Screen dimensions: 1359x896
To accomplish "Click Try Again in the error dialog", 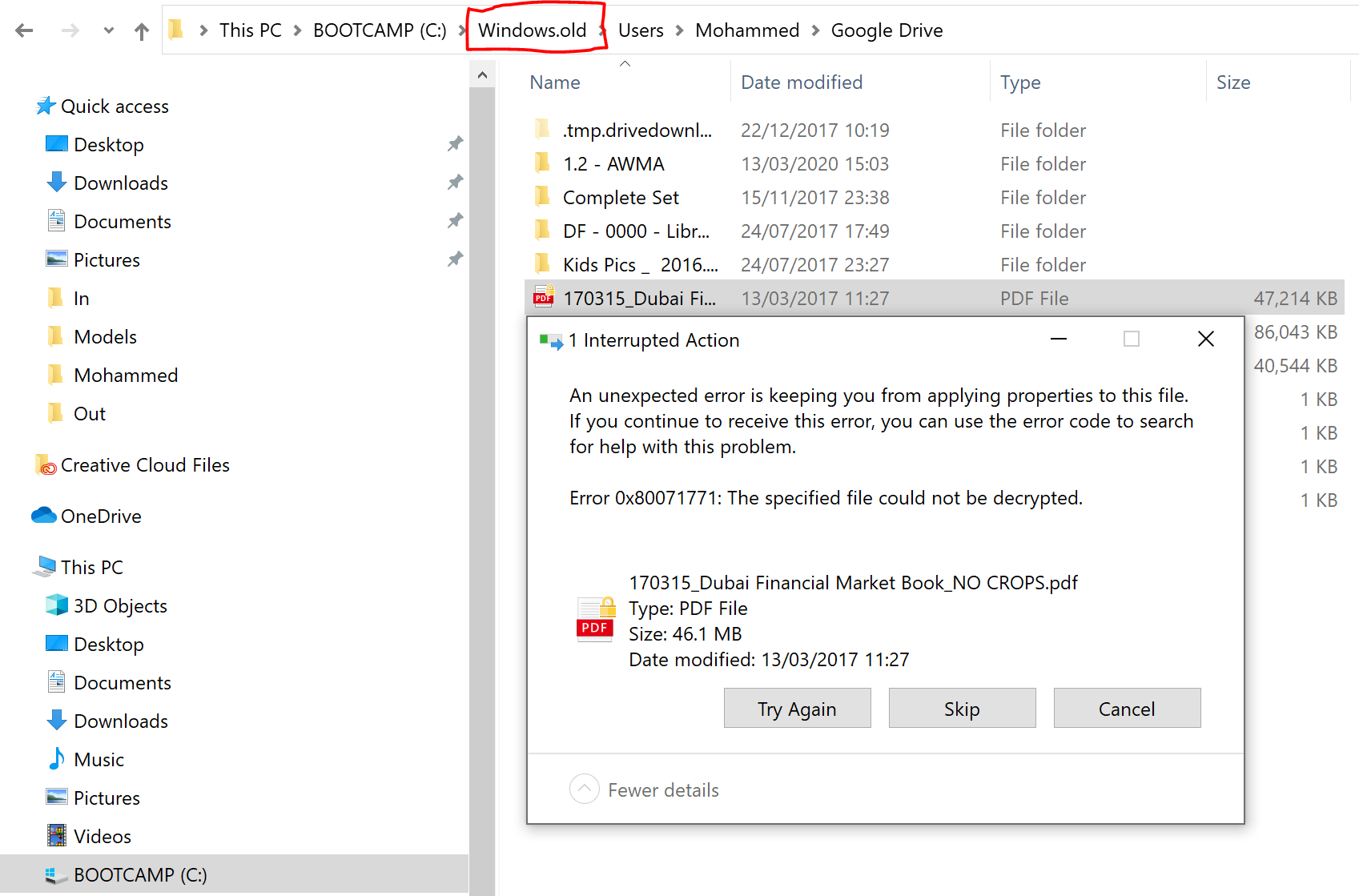I will pos(797,709).
